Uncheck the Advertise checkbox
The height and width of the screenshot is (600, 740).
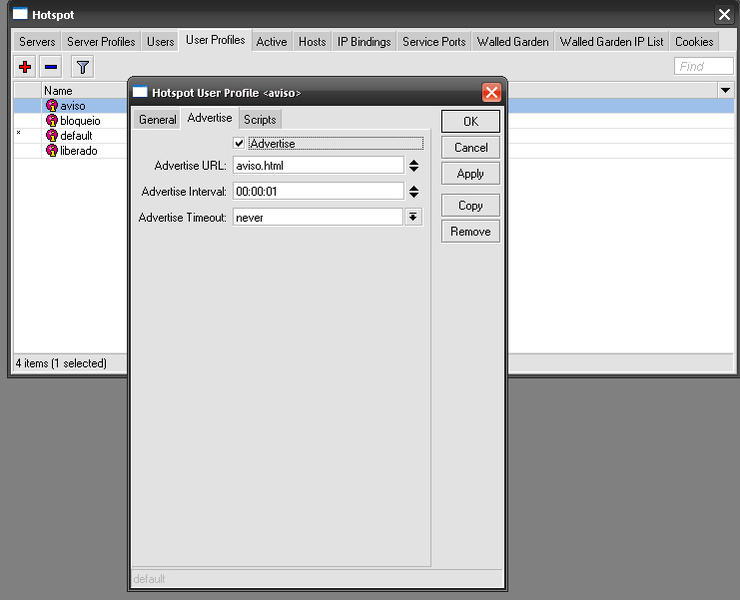239,143
